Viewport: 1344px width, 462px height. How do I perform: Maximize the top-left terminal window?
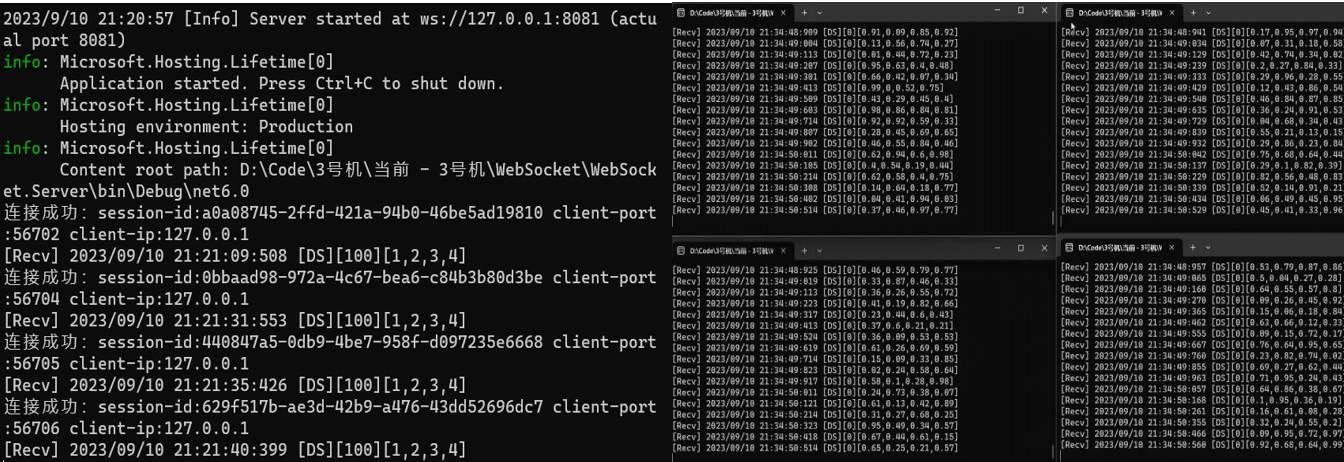coord(1020,10)
